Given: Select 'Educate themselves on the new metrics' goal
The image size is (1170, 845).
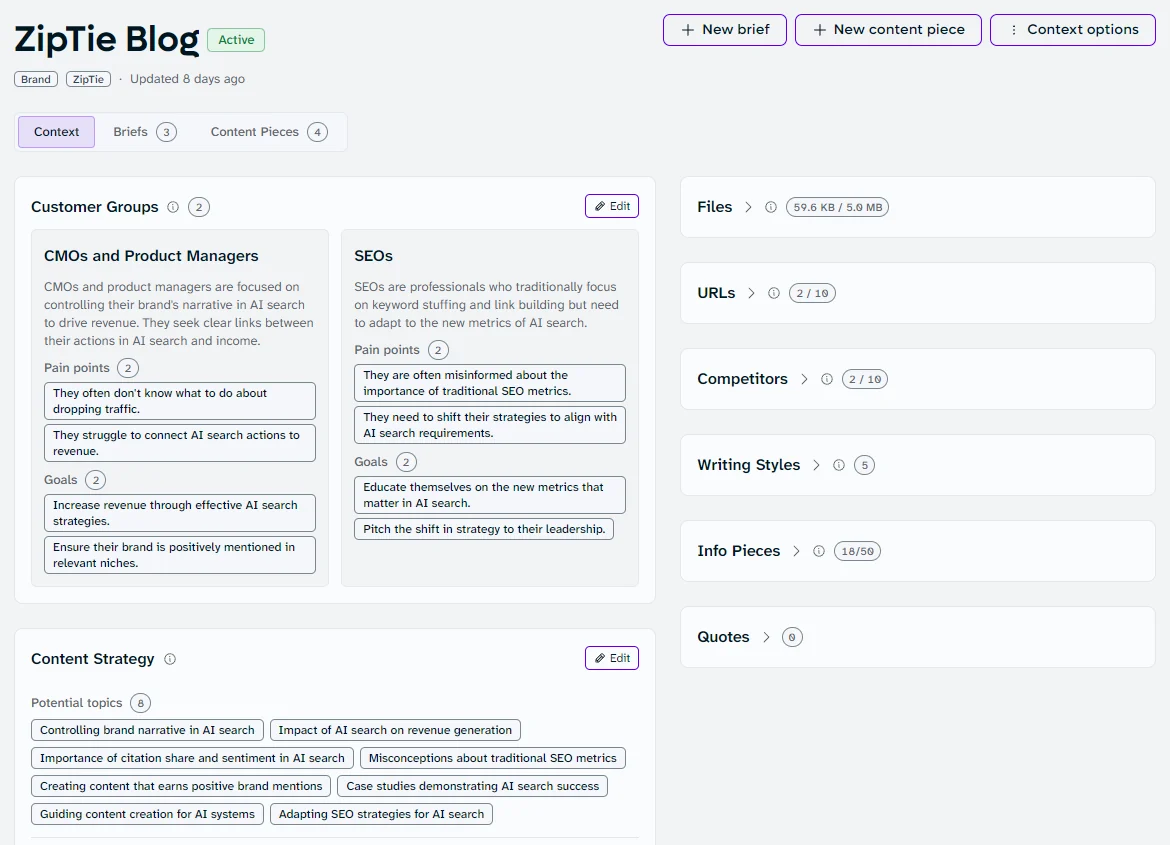Looking at the screenshot, I should click(489, 495).
